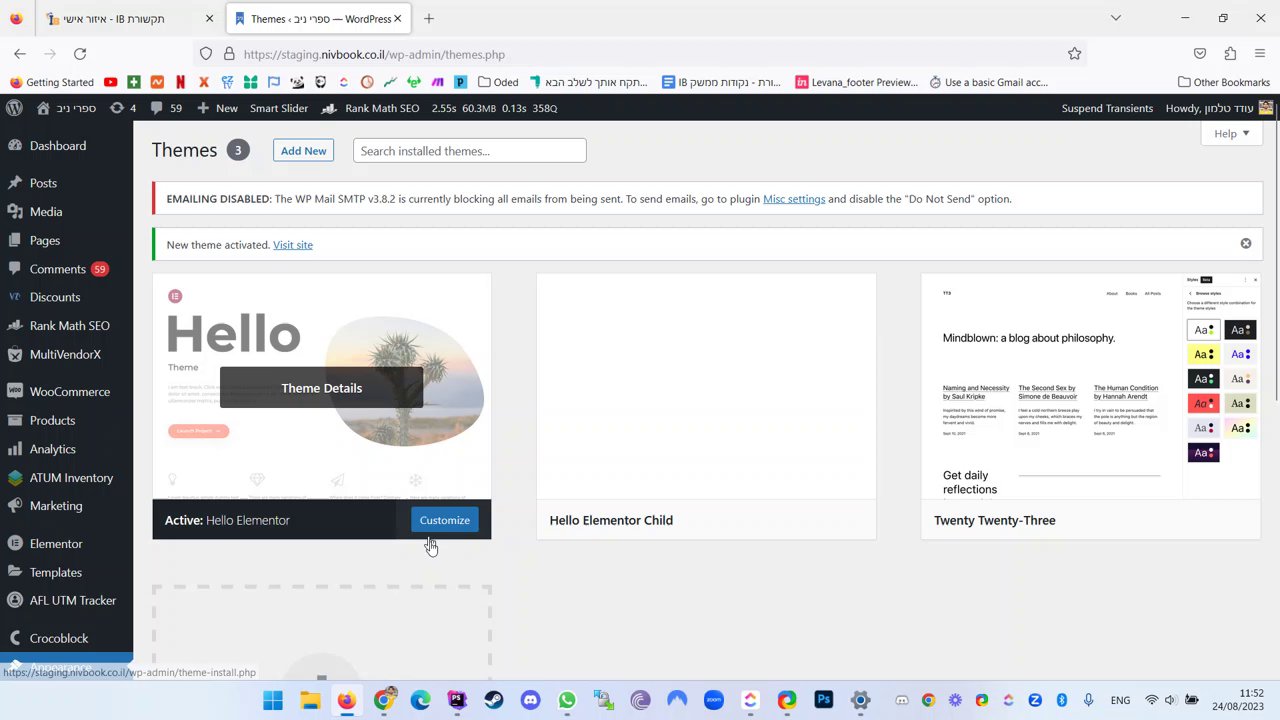Click the YouTube bookmark icon
The width and height of the screenshot is (1280, 720).
(110, 82)
